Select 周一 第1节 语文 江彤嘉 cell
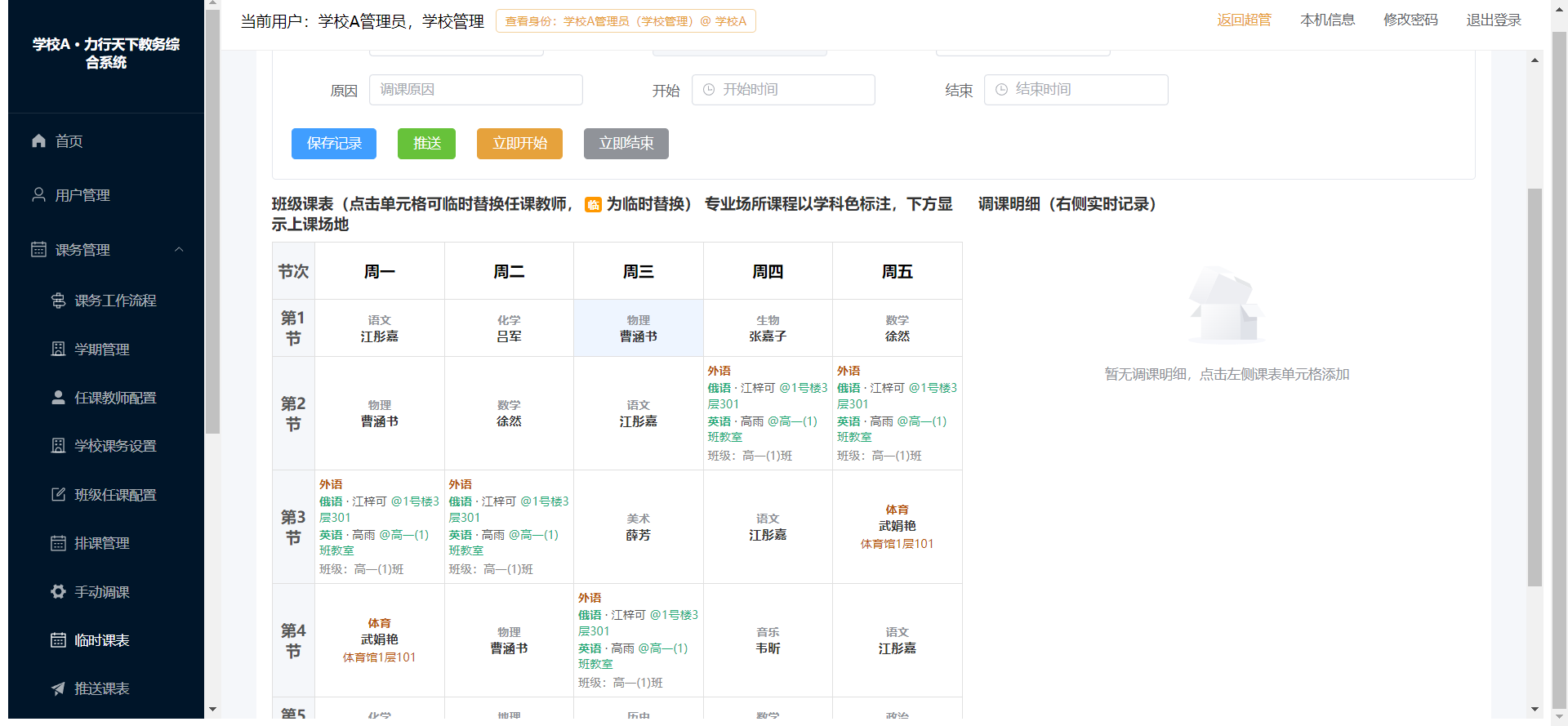 point(380,328)
